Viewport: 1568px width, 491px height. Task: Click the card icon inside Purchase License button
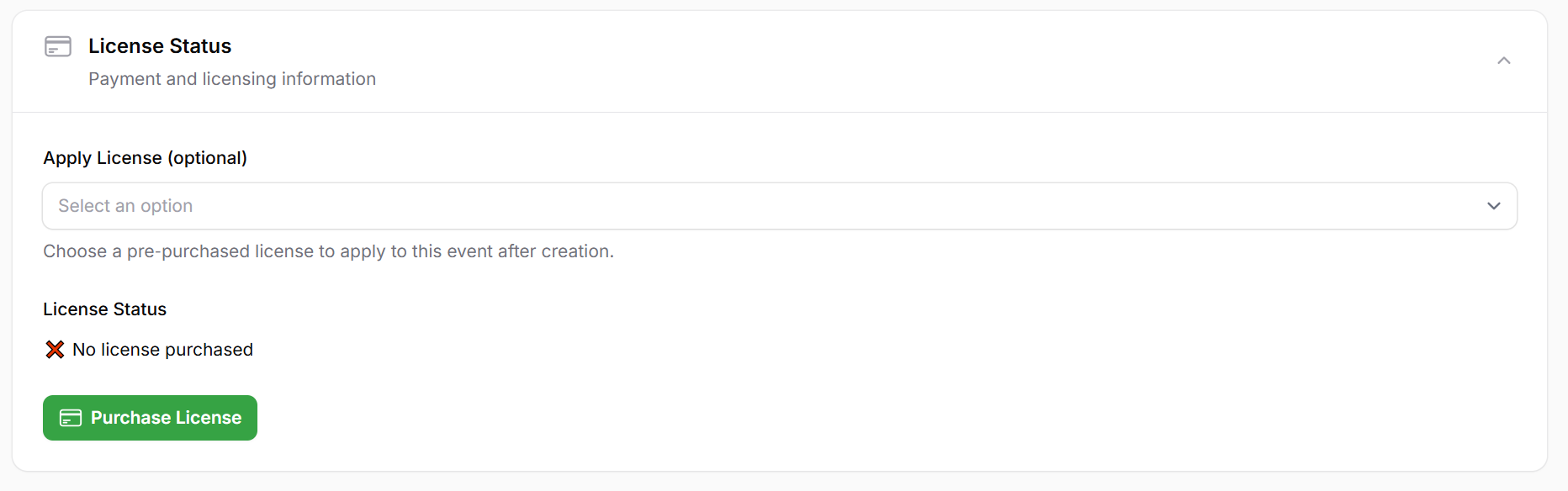[x=71, y=418]
